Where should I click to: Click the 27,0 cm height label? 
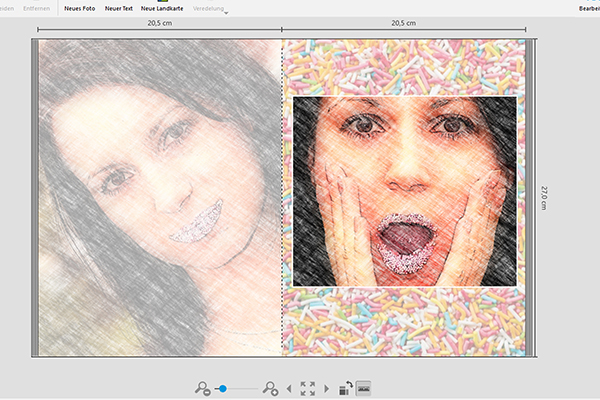pos(544,197)
